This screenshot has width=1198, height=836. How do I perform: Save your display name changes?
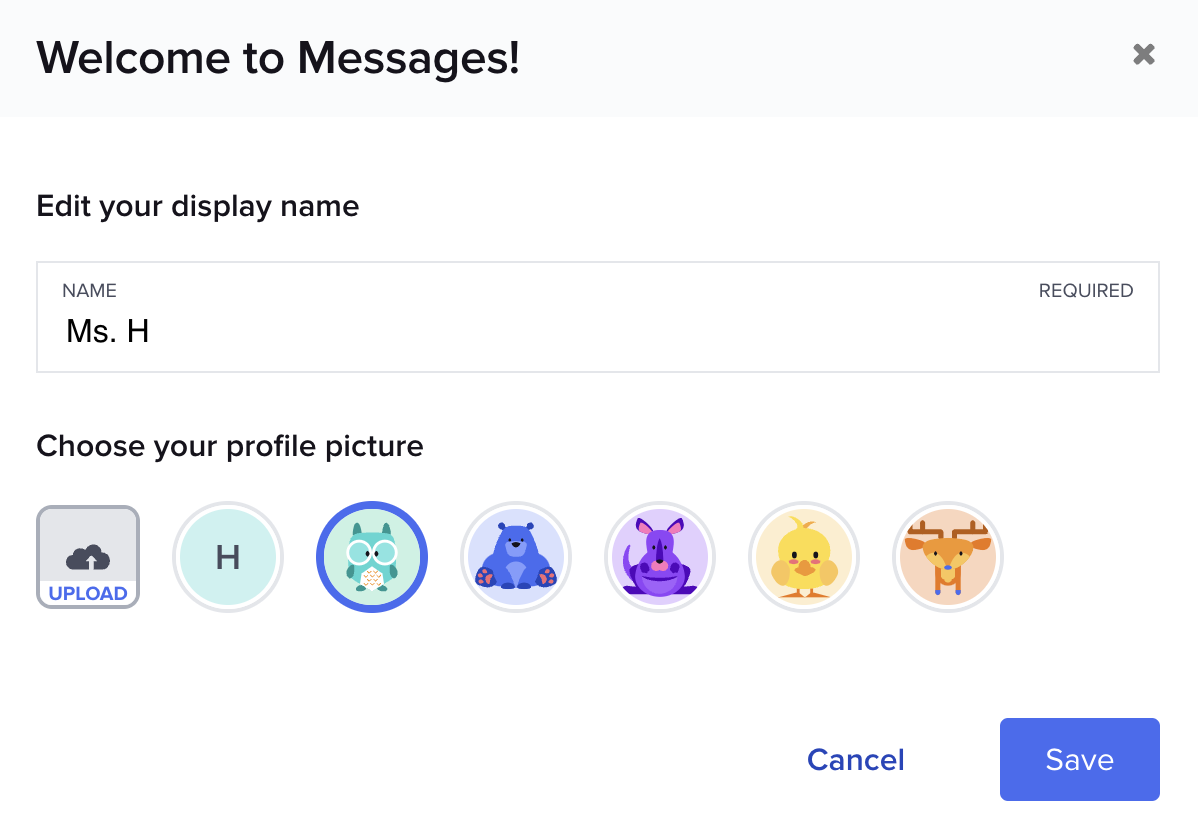(x=1079, y=759)
